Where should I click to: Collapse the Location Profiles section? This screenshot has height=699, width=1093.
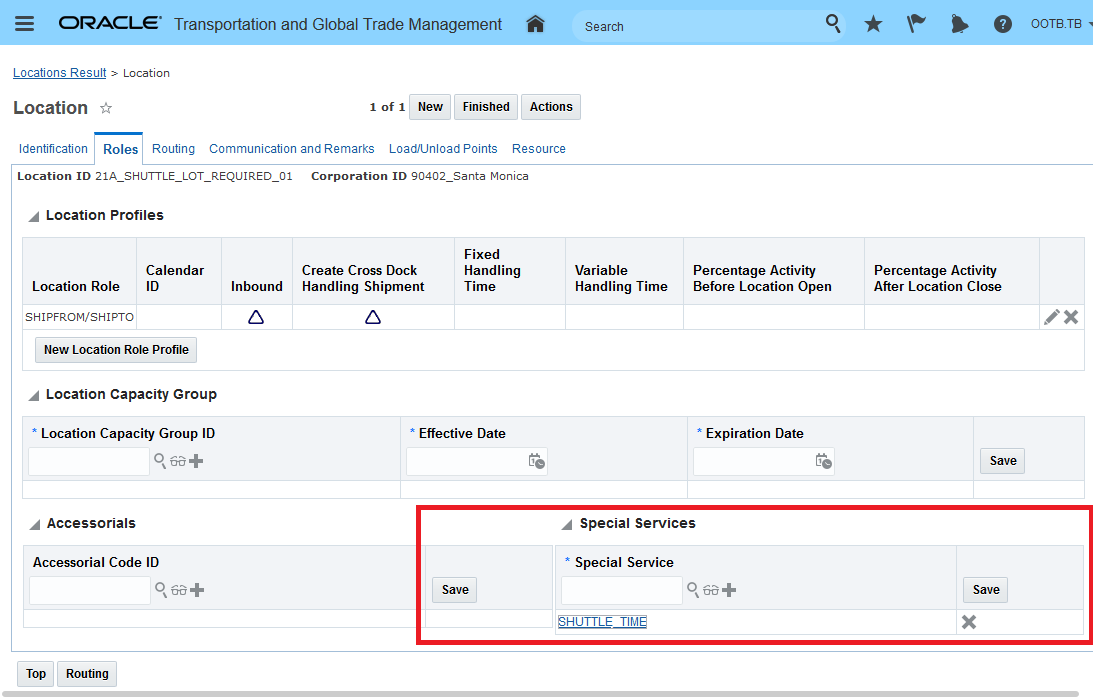[34, 216]
